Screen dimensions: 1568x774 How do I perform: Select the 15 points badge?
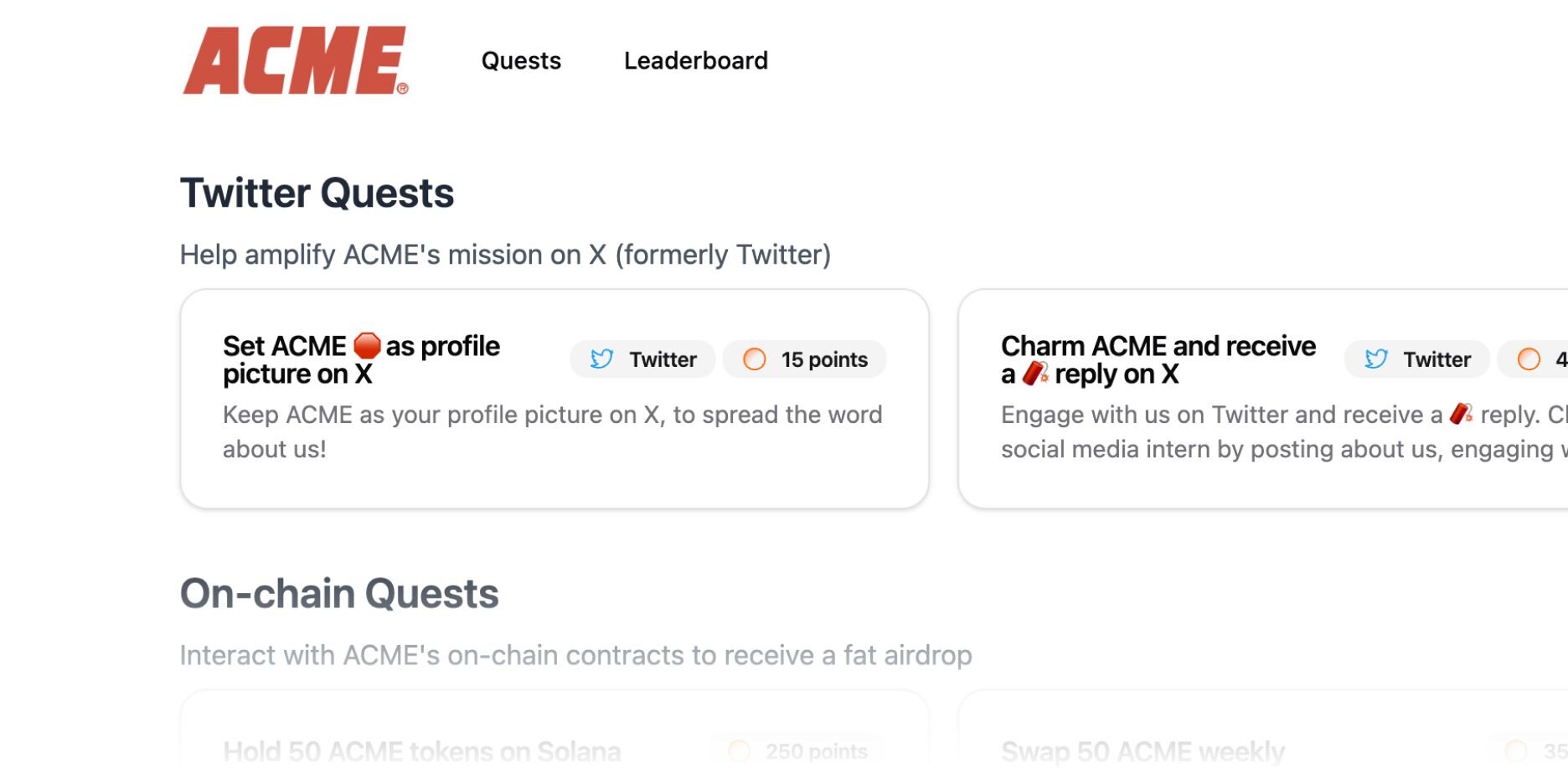[x=804, y=359]
